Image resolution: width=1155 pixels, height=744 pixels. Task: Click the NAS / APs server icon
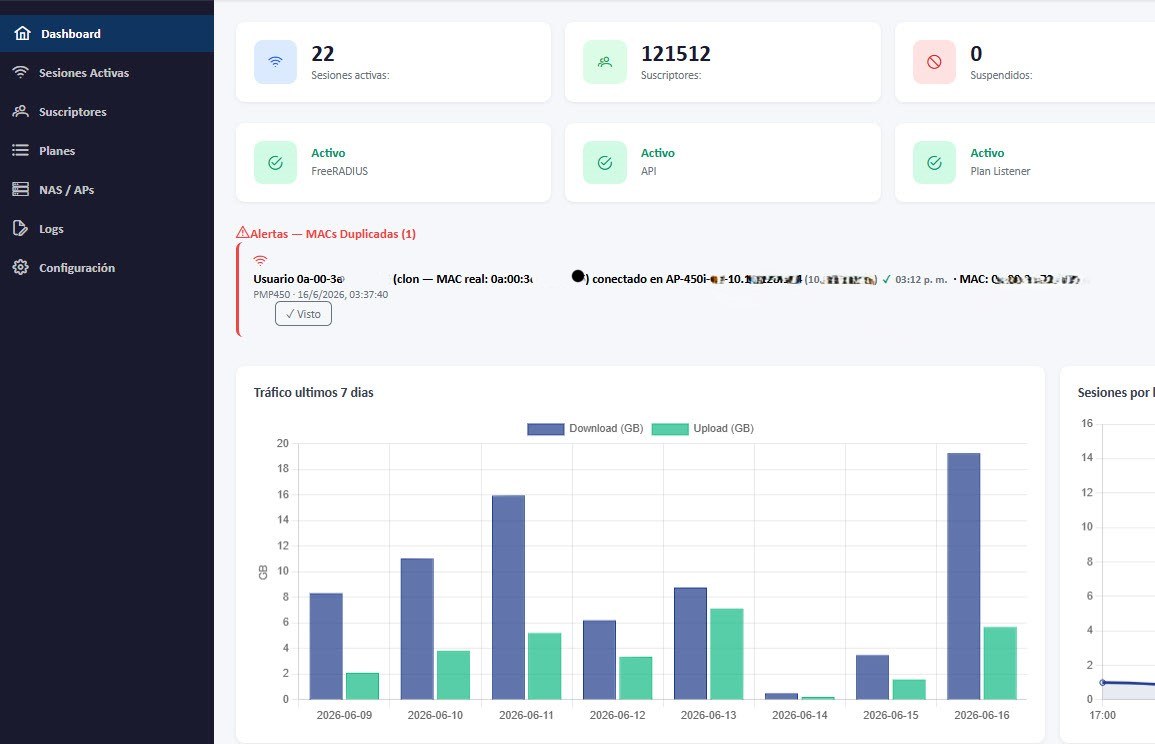coord(21,189)
